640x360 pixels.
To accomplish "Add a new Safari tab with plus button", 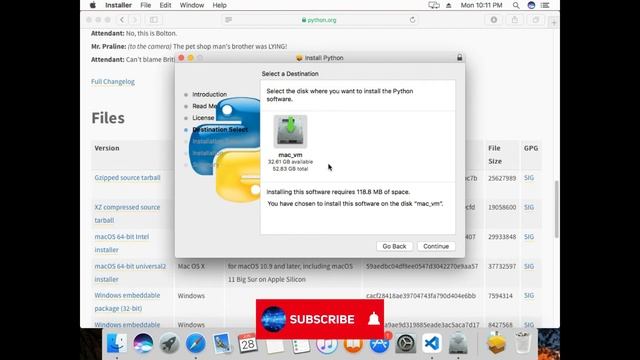I will [554, 23].
